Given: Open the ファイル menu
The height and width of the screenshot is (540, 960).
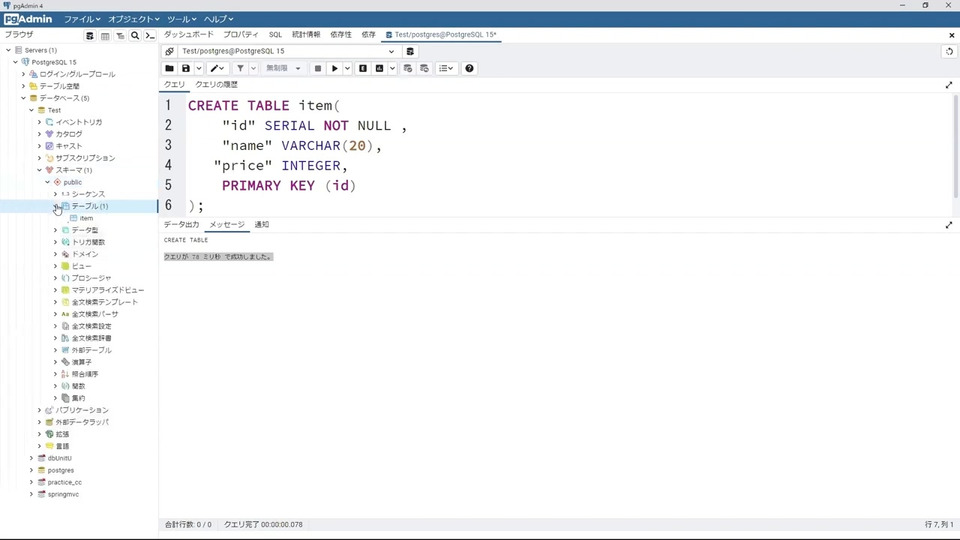Looking at the screenshot, I should [82, 19].
